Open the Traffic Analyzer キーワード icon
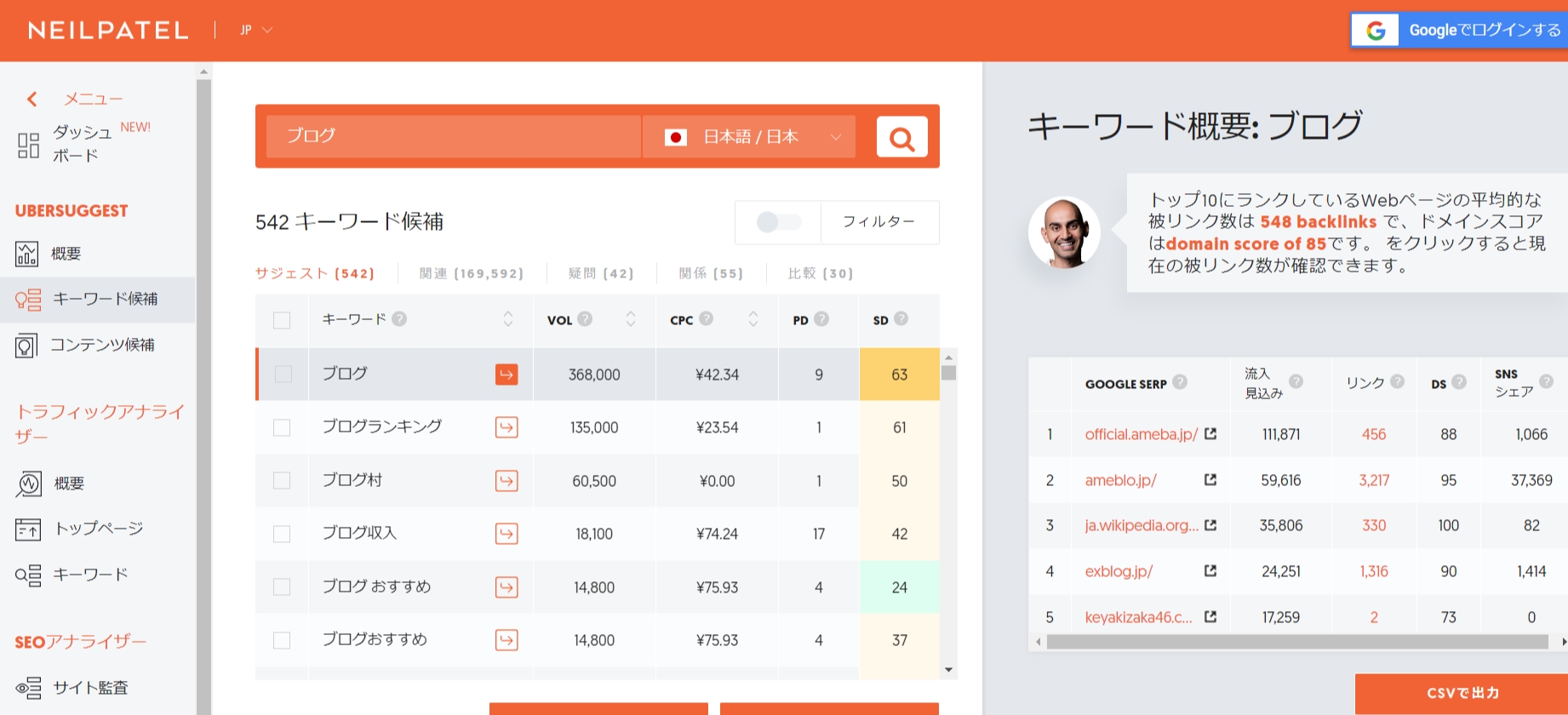This screenshot has height=715, width=1568. click(28, 575)
